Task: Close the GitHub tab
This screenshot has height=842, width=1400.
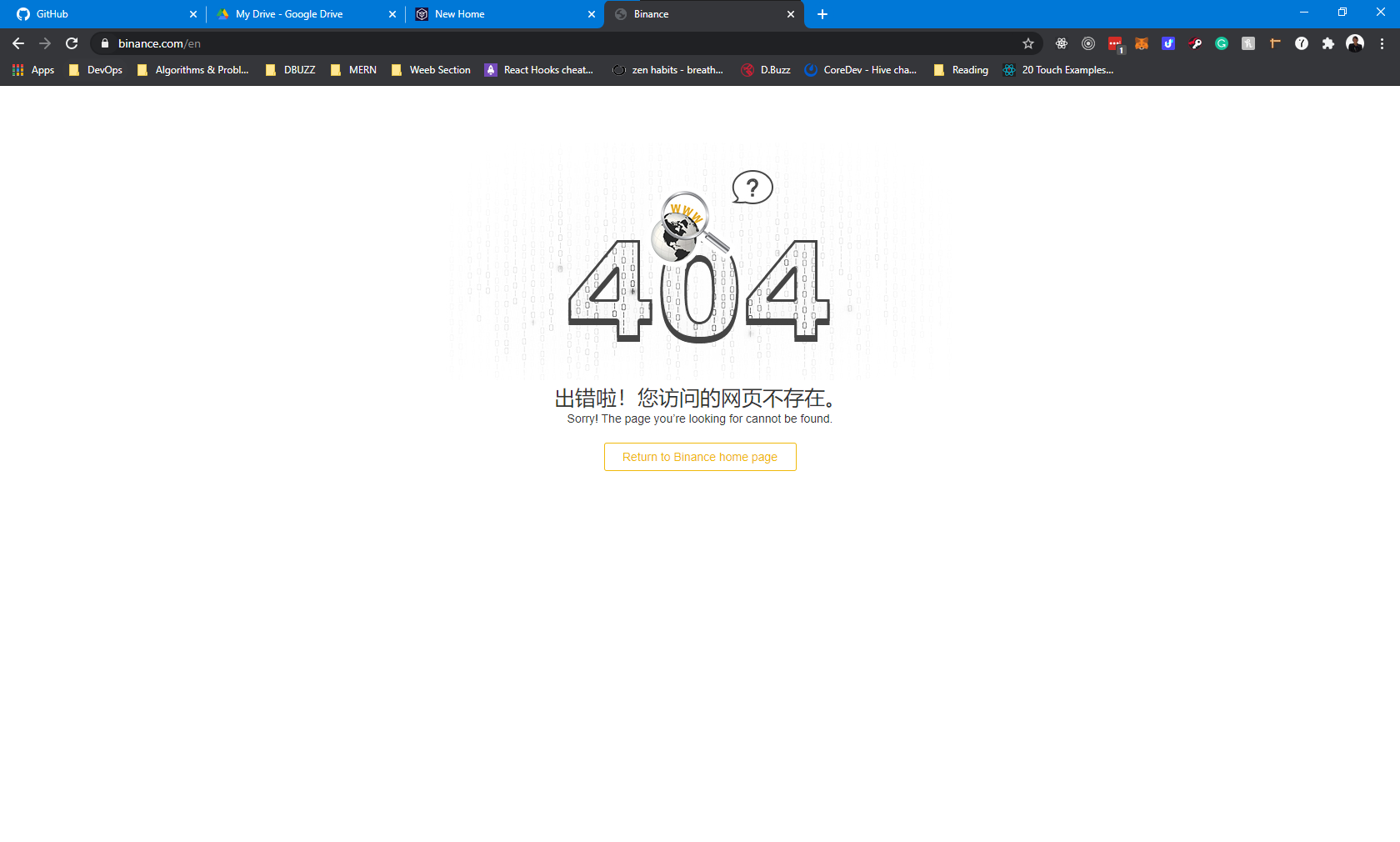Action: tap(193, 14)
